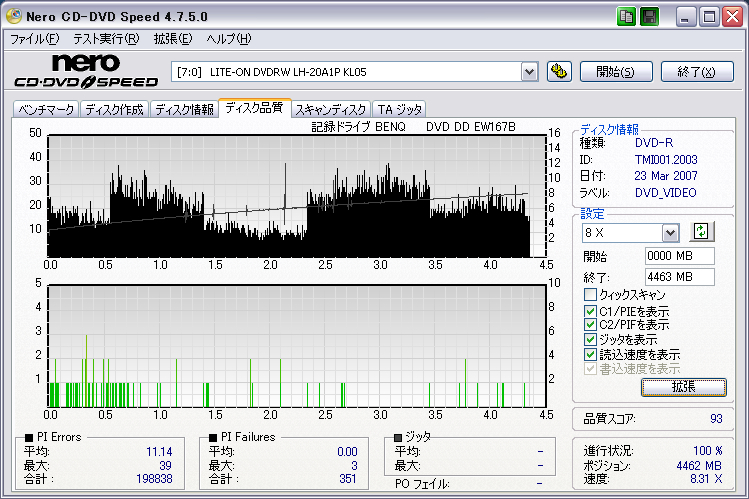Click the progress value 100 %
Image resolution: width=749 pixels, height=499 pixels.
[707, 450]
